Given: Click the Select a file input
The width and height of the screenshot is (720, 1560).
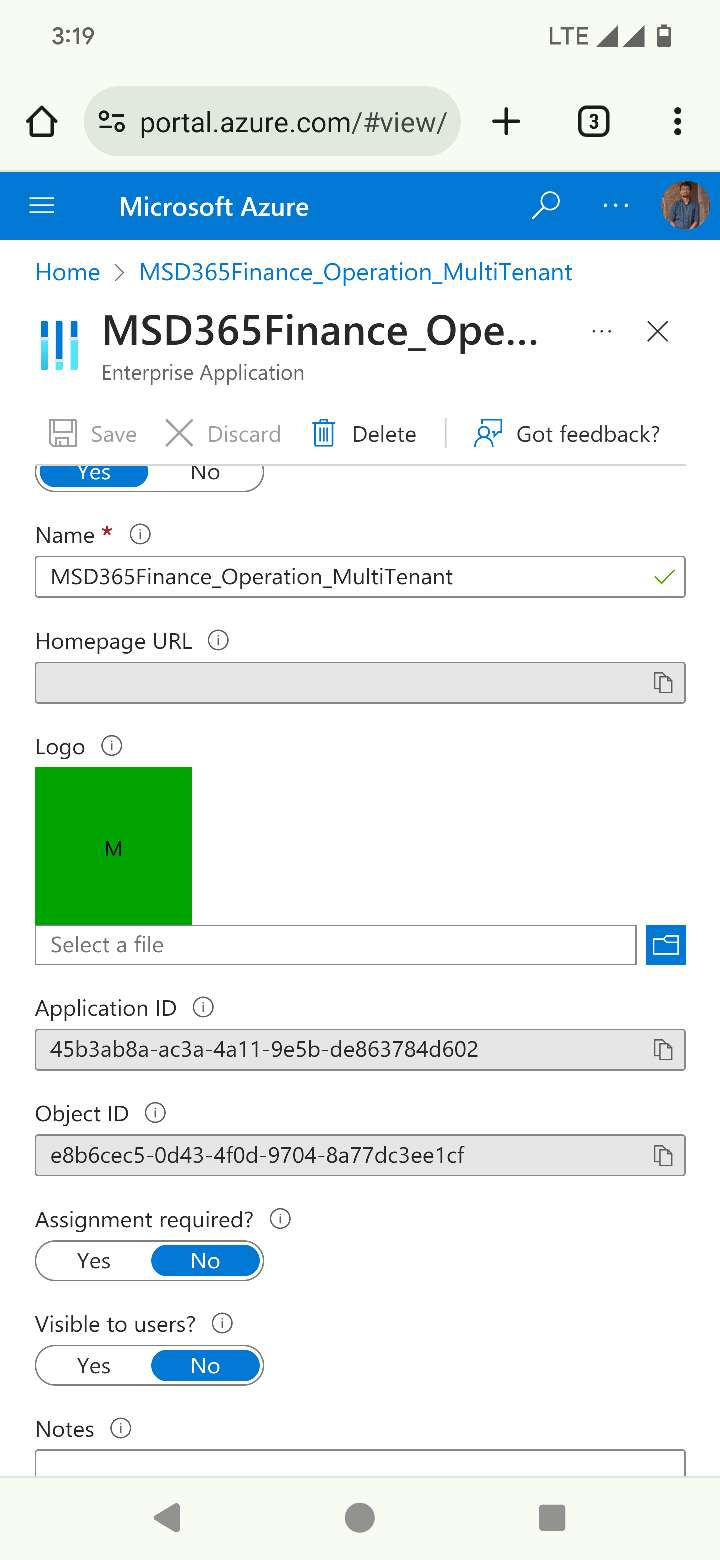Looking at the screenshot, I should click(335, 945).
